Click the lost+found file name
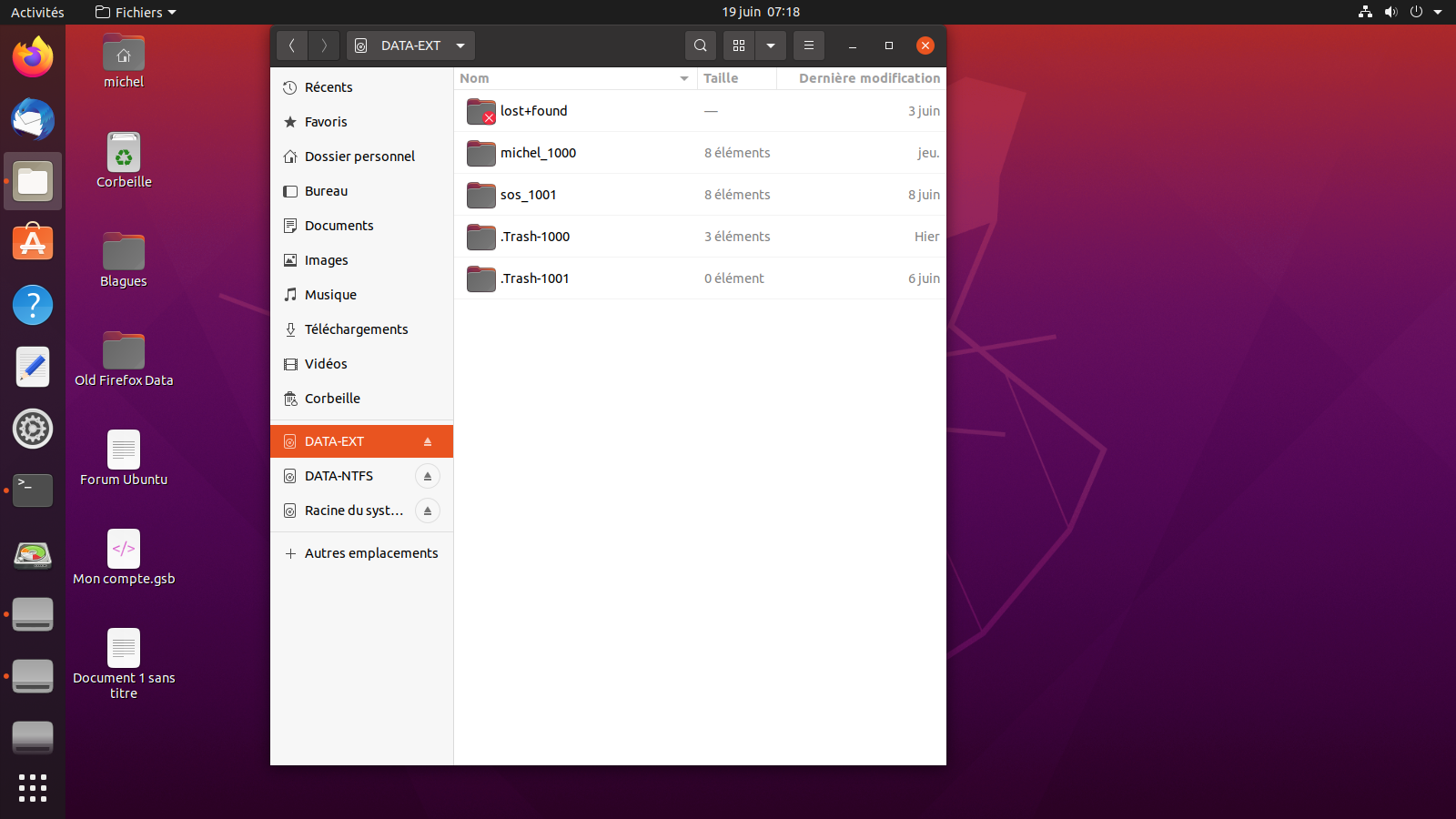 [534, 111]
